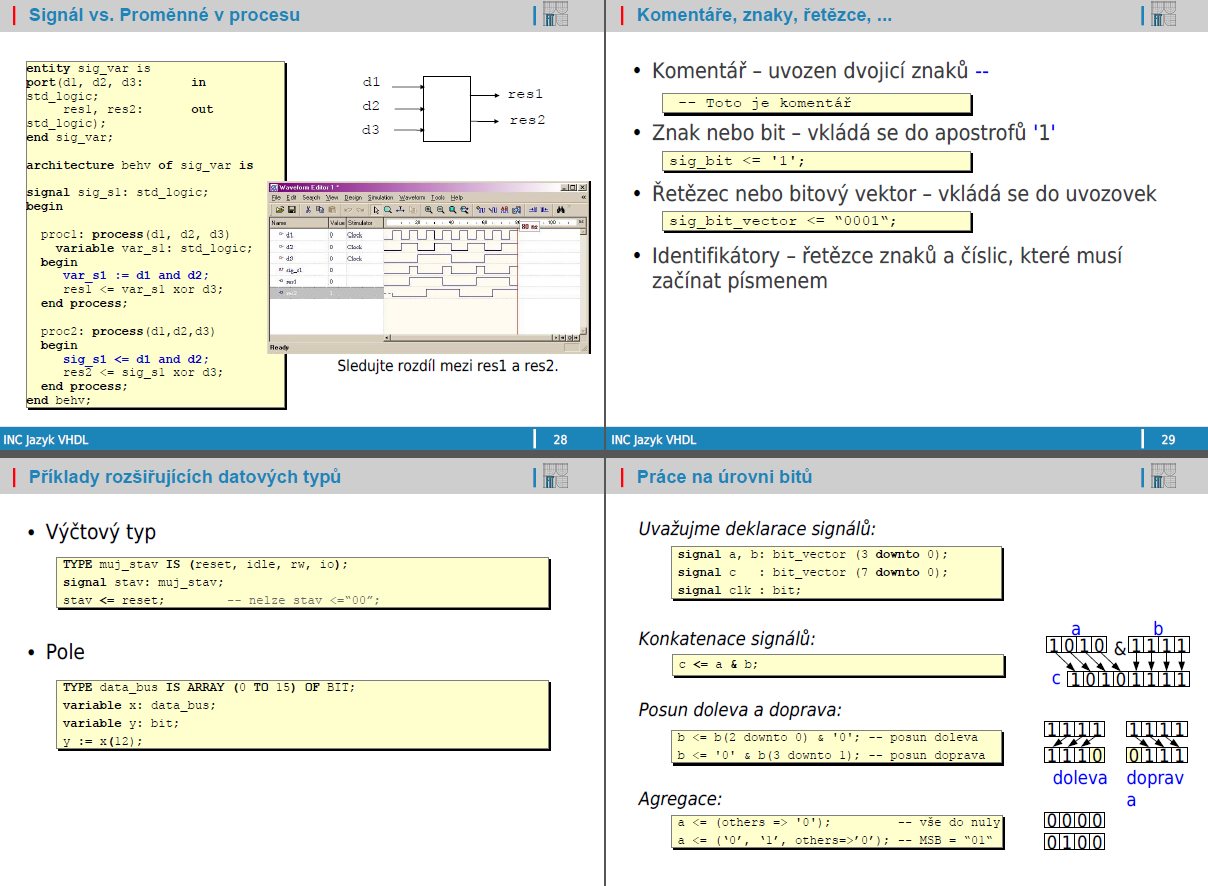Viewport: 1208px width, 886px height.
Task: Open the Waveform menu in Waveform Editor
Action: (x=413, y=198)
